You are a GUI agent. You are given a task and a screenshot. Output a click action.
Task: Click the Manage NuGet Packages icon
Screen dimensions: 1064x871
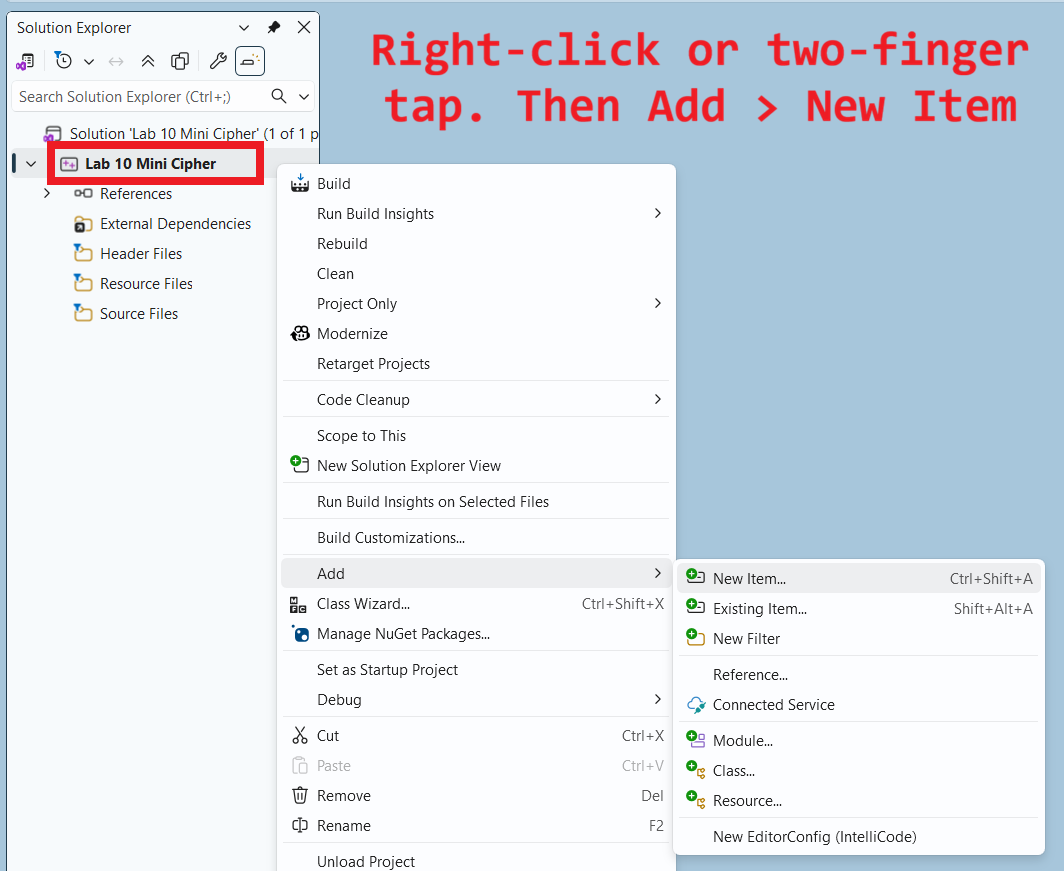[x=299, y=634]
